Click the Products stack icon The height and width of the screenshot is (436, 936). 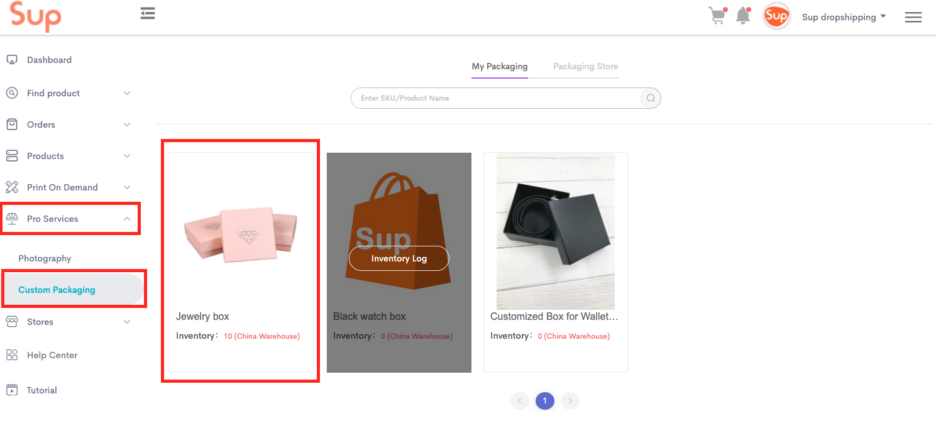coord(11,156)
